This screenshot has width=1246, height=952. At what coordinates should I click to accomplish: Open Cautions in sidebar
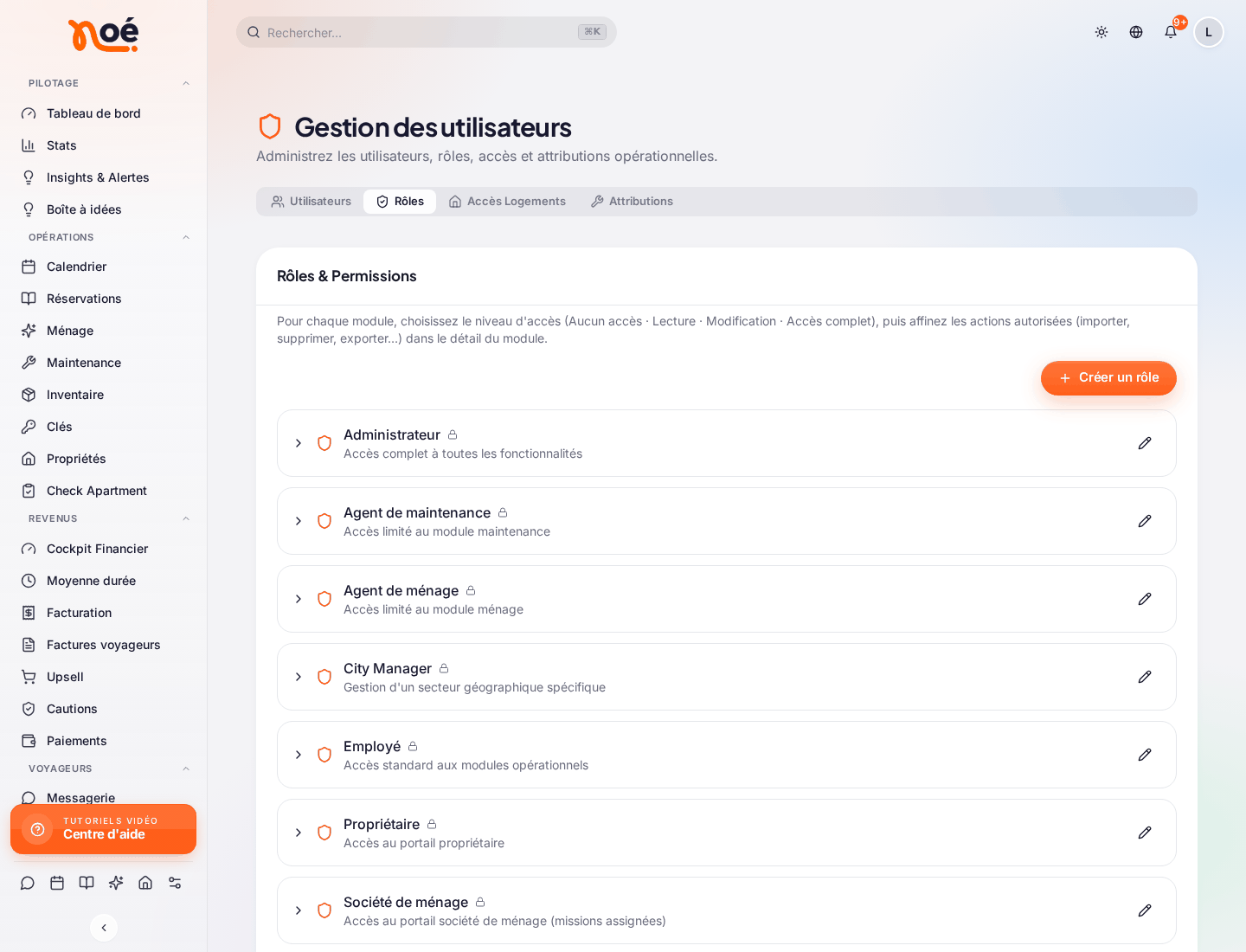pos(104,709)
